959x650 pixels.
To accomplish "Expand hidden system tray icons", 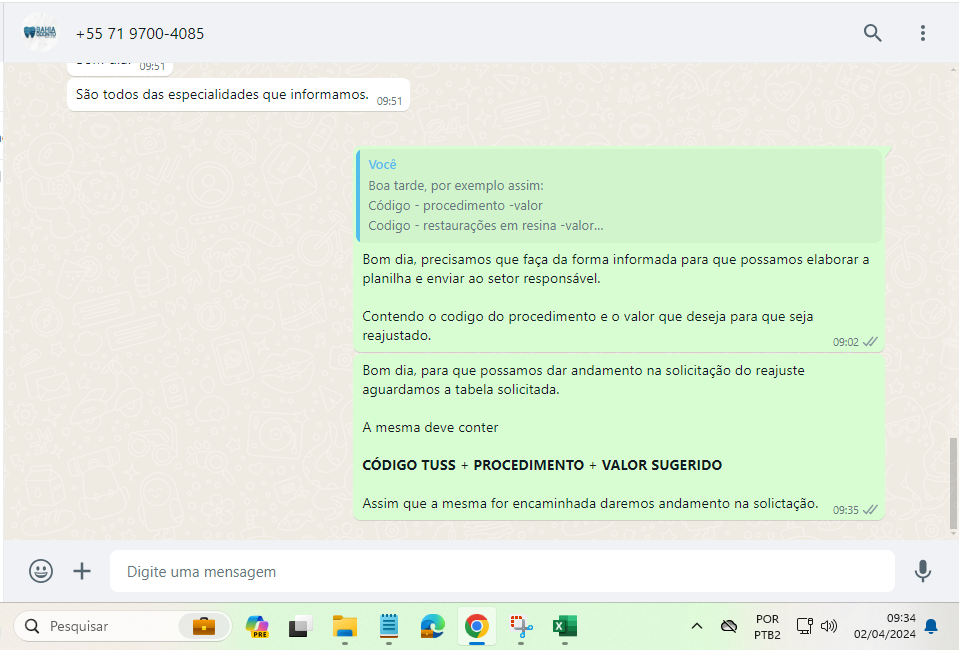I will coord(697,627).
